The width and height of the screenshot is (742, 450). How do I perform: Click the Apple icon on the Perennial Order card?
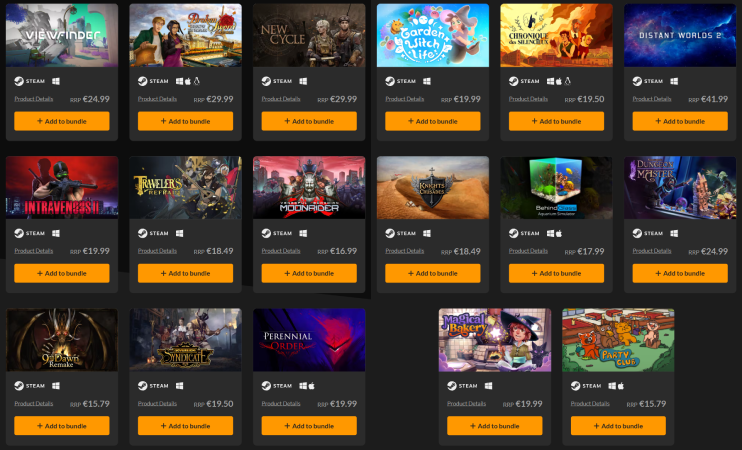pos(311,386)
